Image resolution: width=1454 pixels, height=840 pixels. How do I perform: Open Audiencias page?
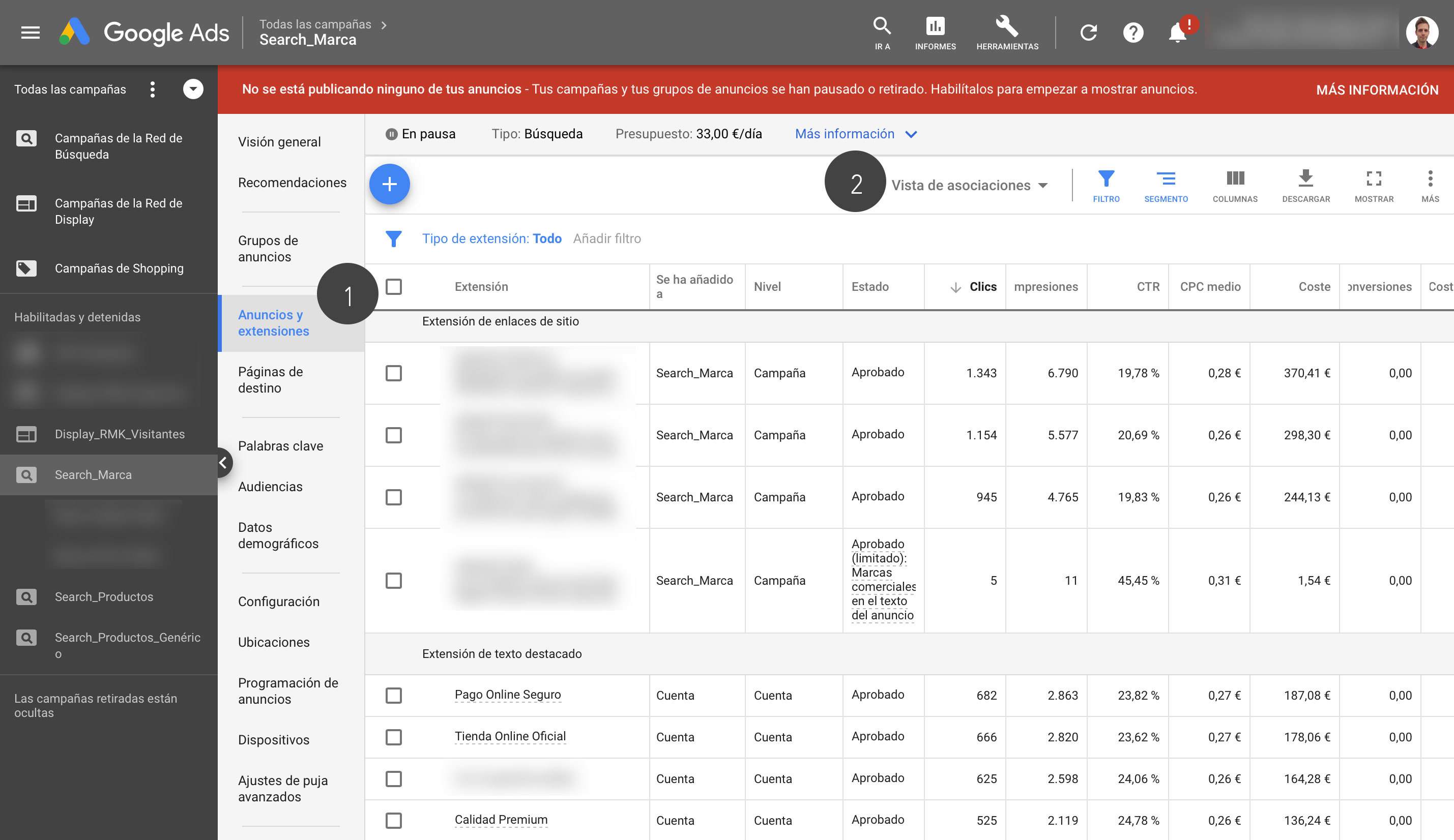[x=270, y=487]
